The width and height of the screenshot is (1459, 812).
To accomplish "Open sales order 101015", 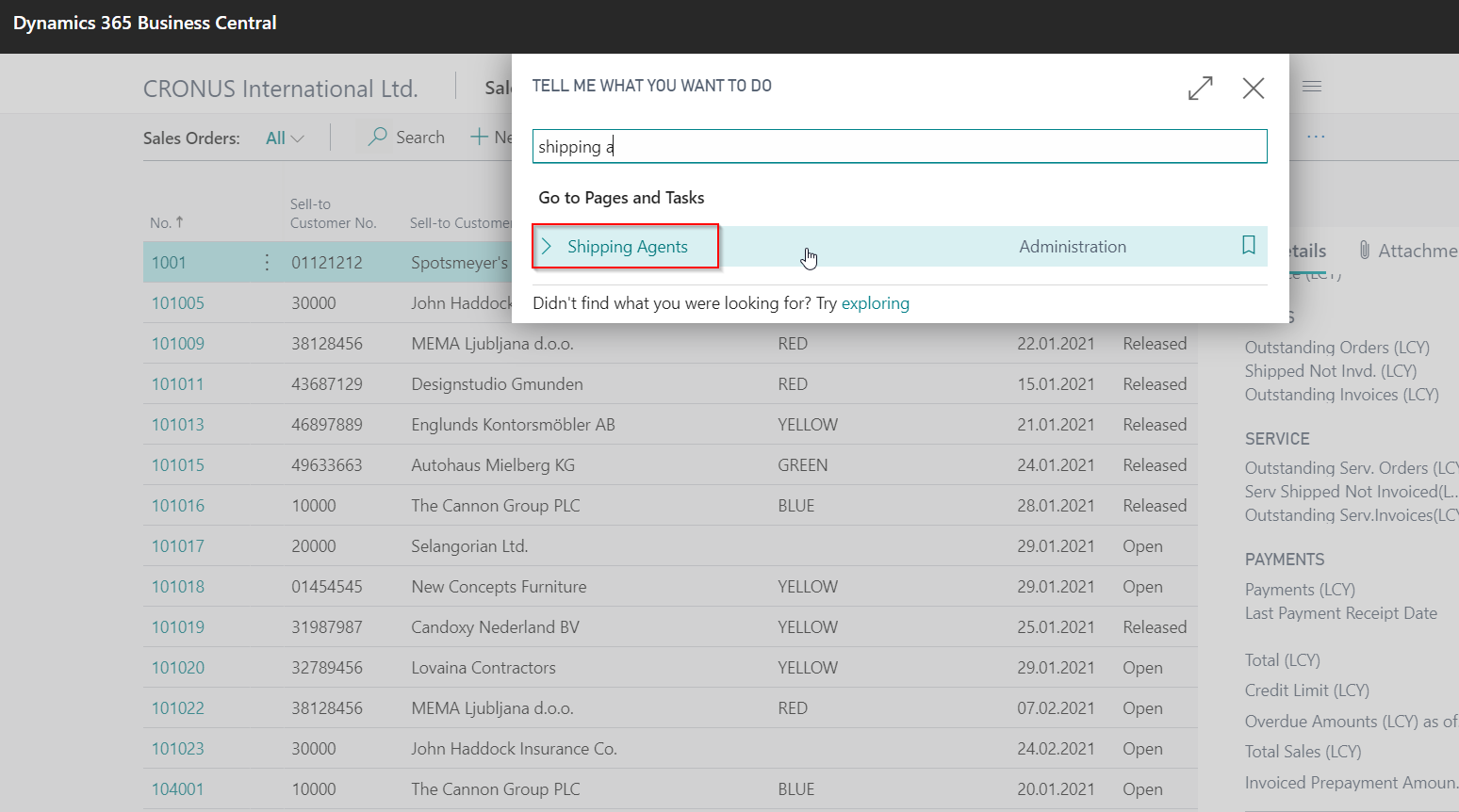I will 178,465.
